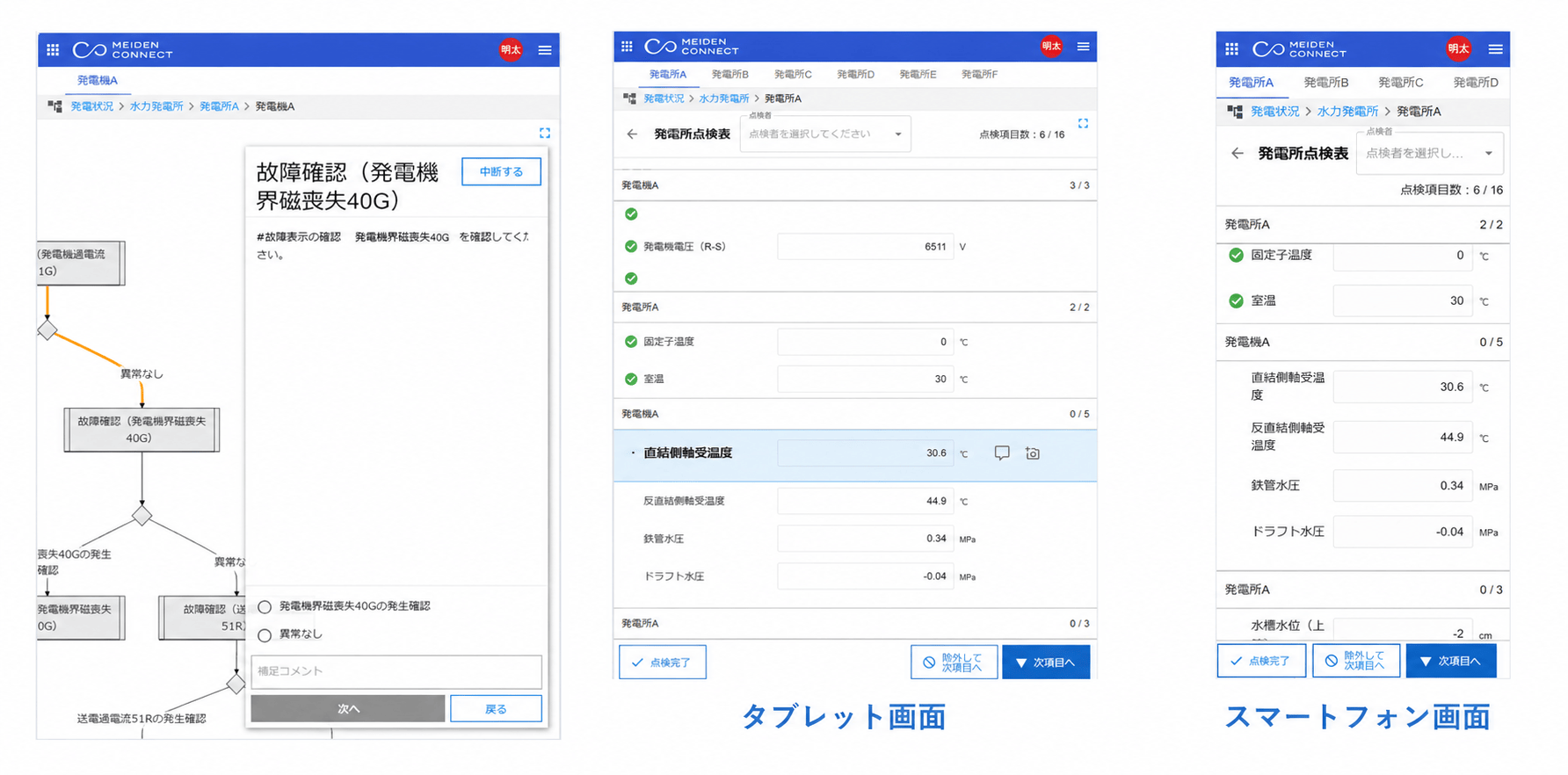Click Meiden Connect logo in left screen
This screenshot has width=1568, height=775.
click(x=123, y=50)
